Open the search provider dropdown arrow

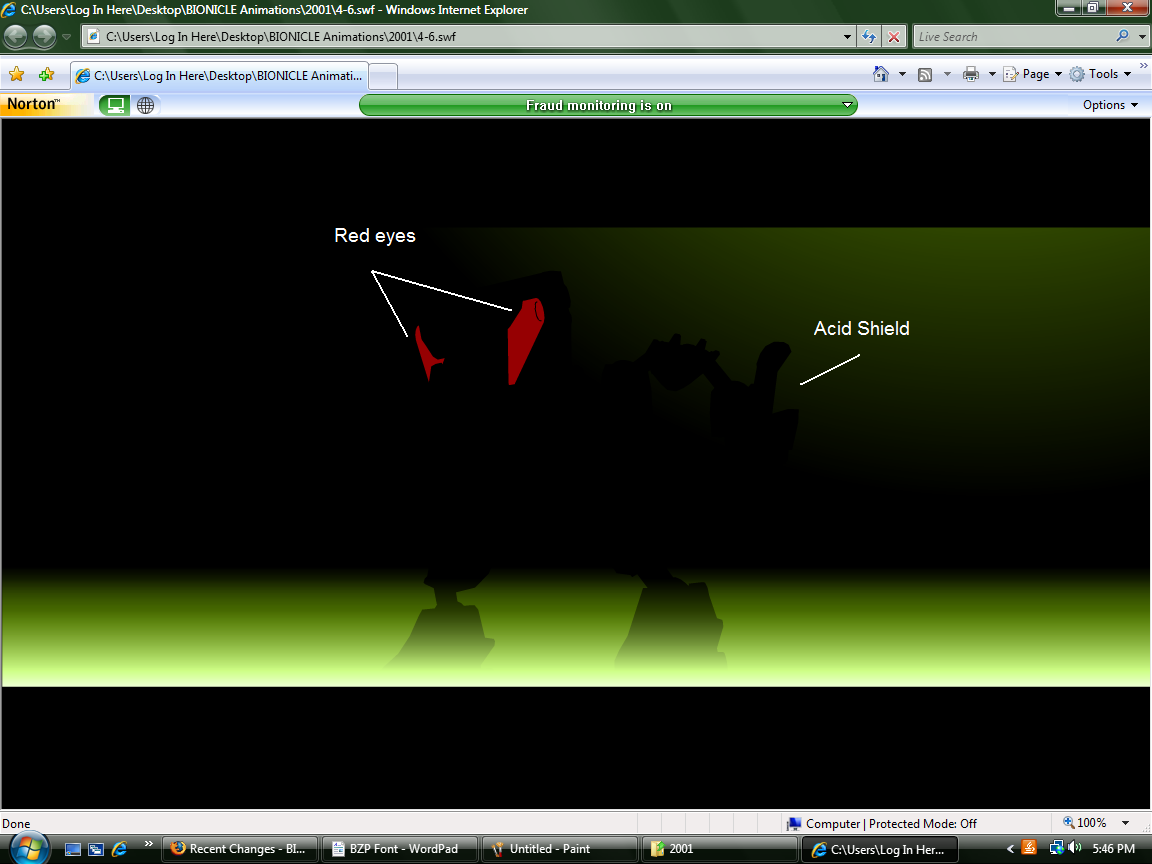1142,36
